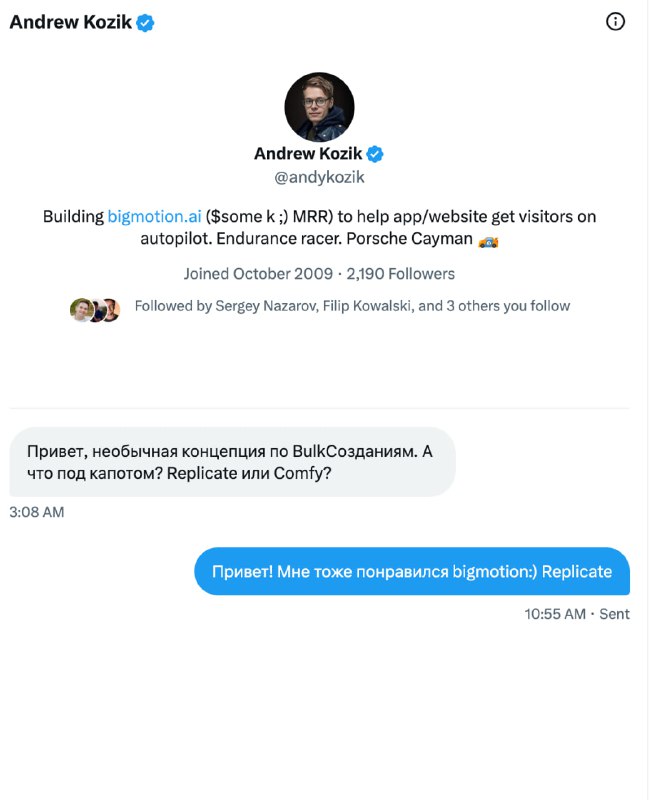661x800 pixels.
Task: Click the verified badge beside the profile name
Action: 376,154
